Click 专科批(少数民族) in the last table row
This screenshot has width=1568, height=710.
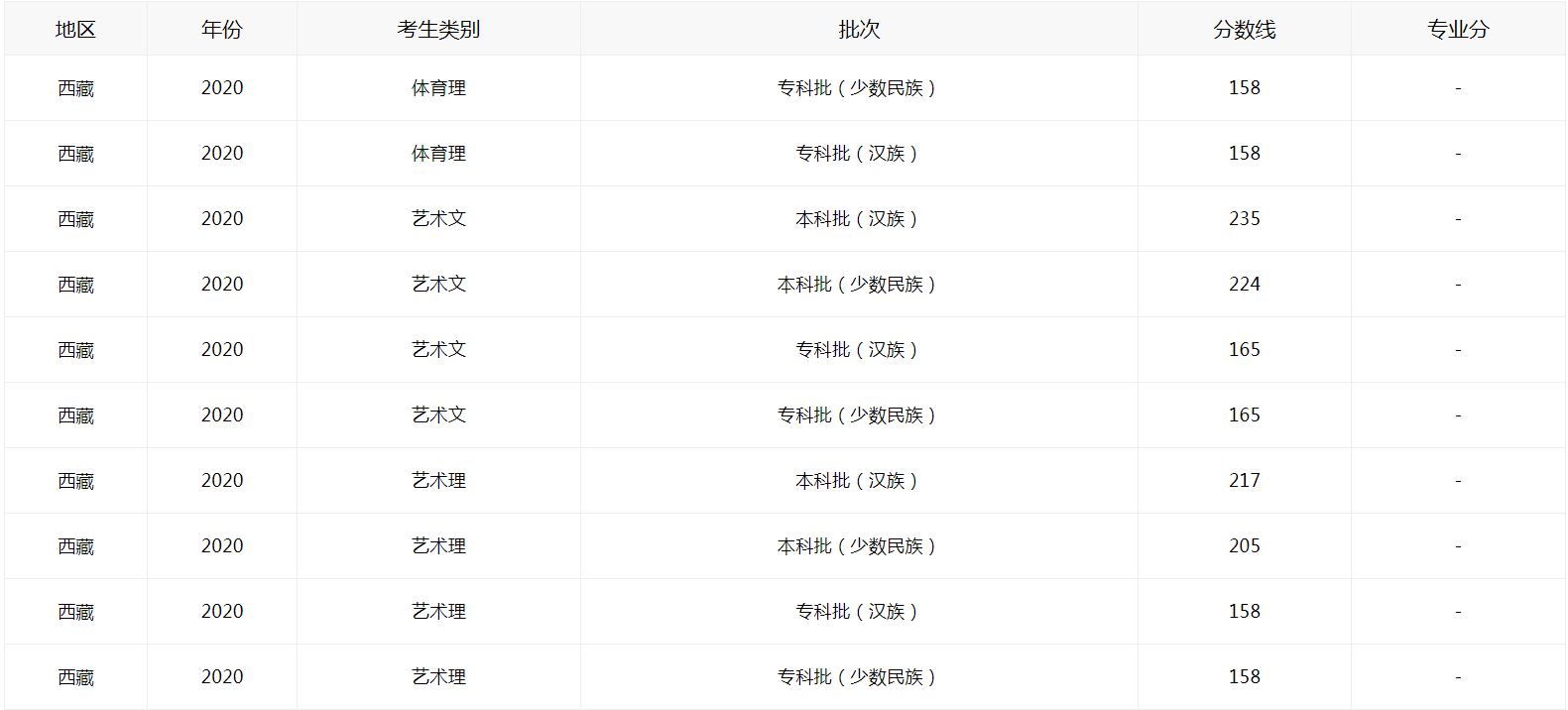(857, 677)
